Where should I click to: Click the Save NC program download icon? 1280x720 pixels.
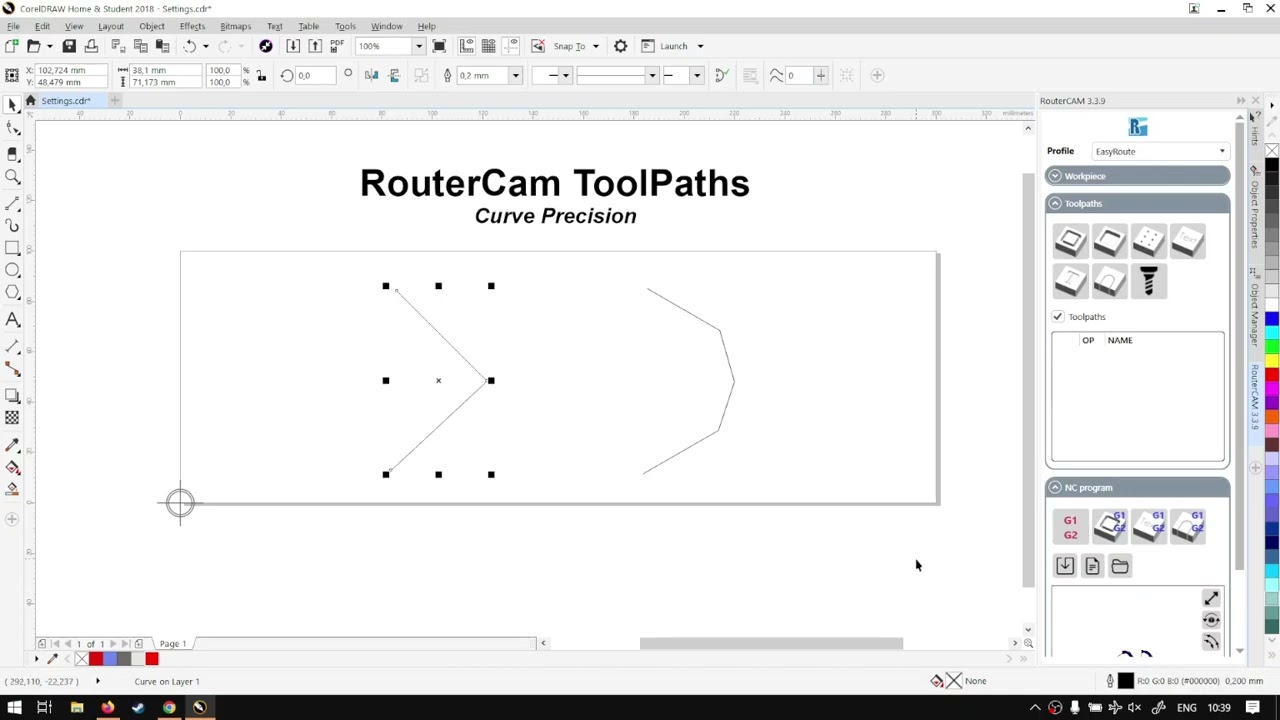1065,566
